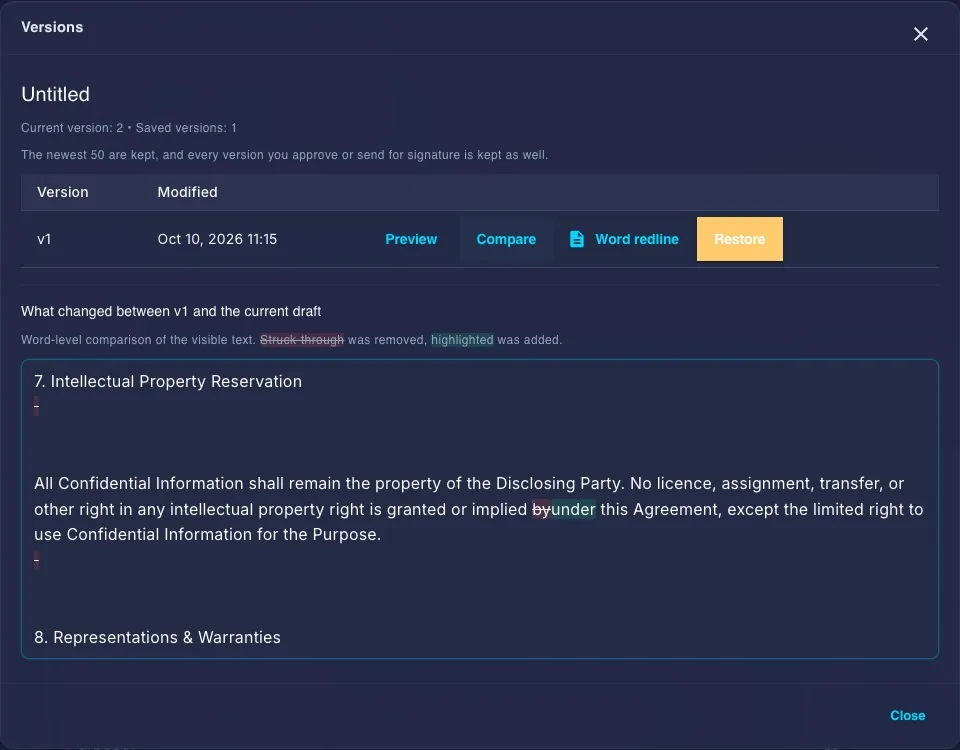Click the '8. Representations & Warranties' heading
960x750 pixels.
click(157, 637)
